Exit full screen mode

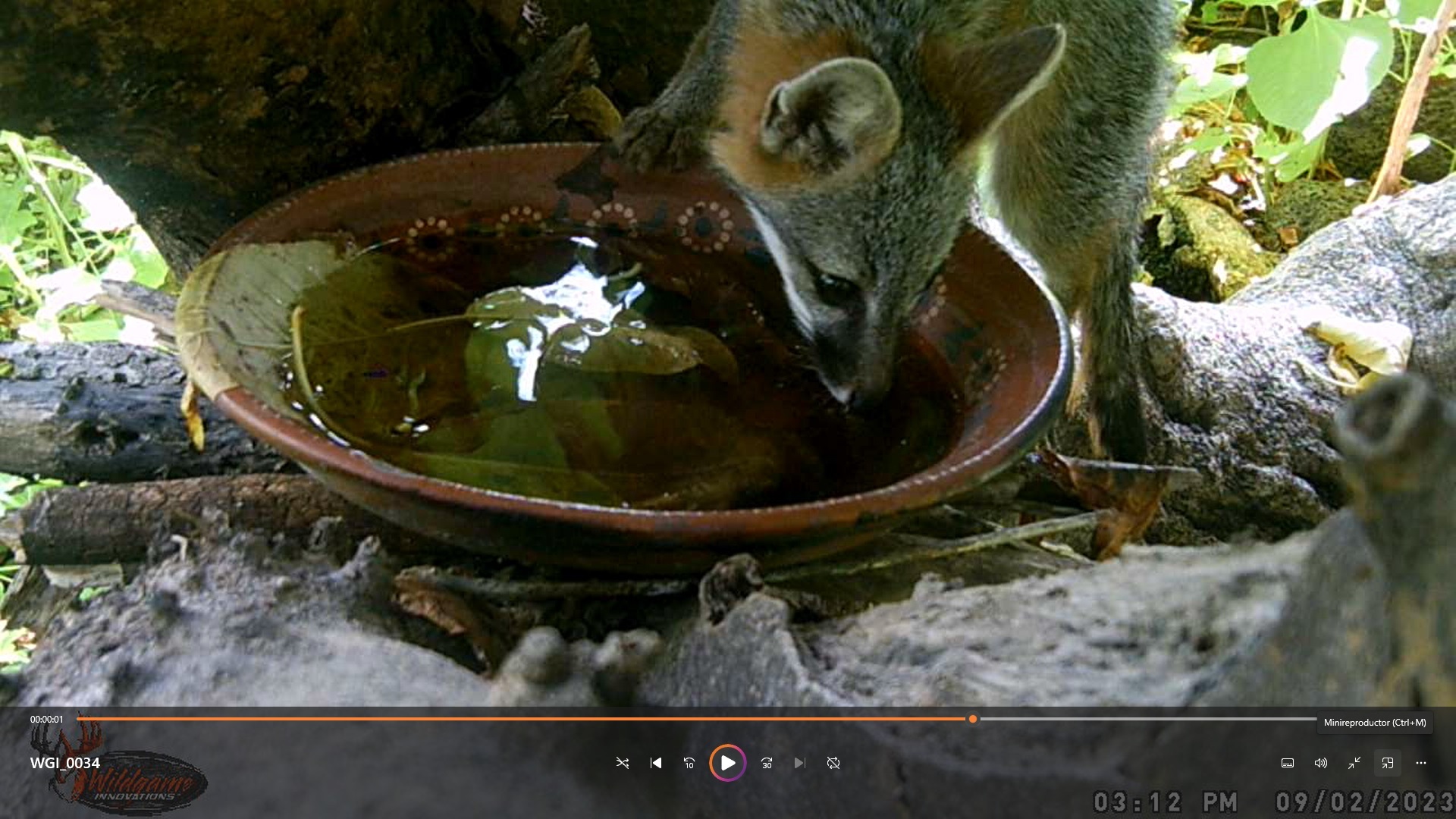point(1354,763)
